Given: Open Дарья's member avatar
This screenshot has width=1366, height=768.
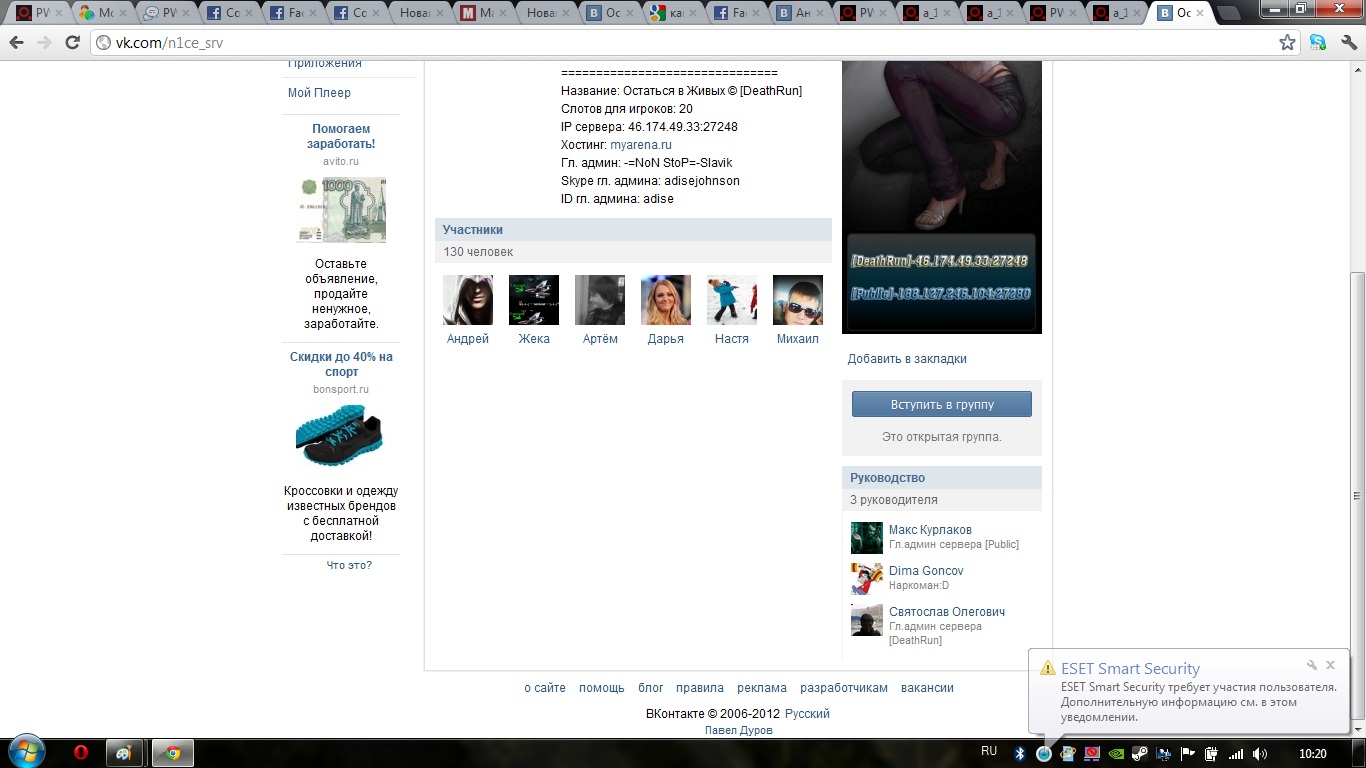Looking at the screenshot, I should pyautogui.click(x=665, y=300).
